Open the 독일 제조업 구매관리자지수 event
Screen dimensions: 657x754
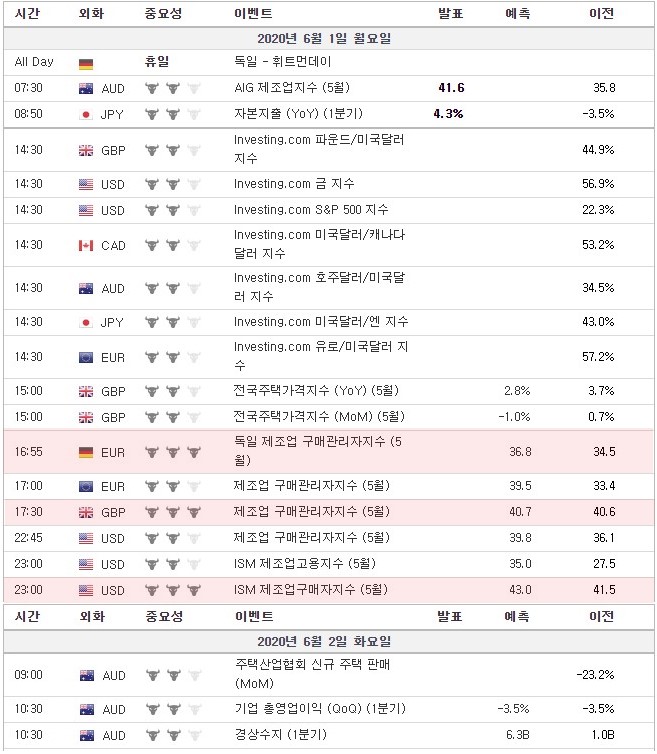pyautogui.click(x=317, y=451)
